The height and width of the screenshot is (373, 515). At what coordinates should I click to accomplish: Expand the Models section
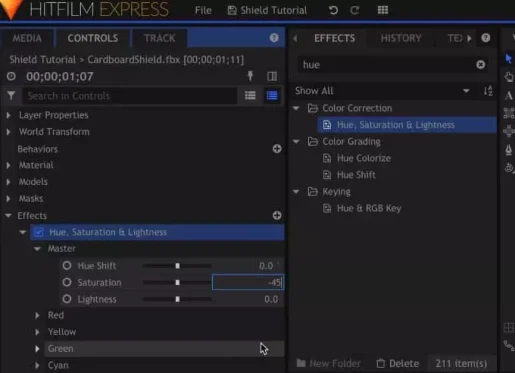(x=8, y=182)
